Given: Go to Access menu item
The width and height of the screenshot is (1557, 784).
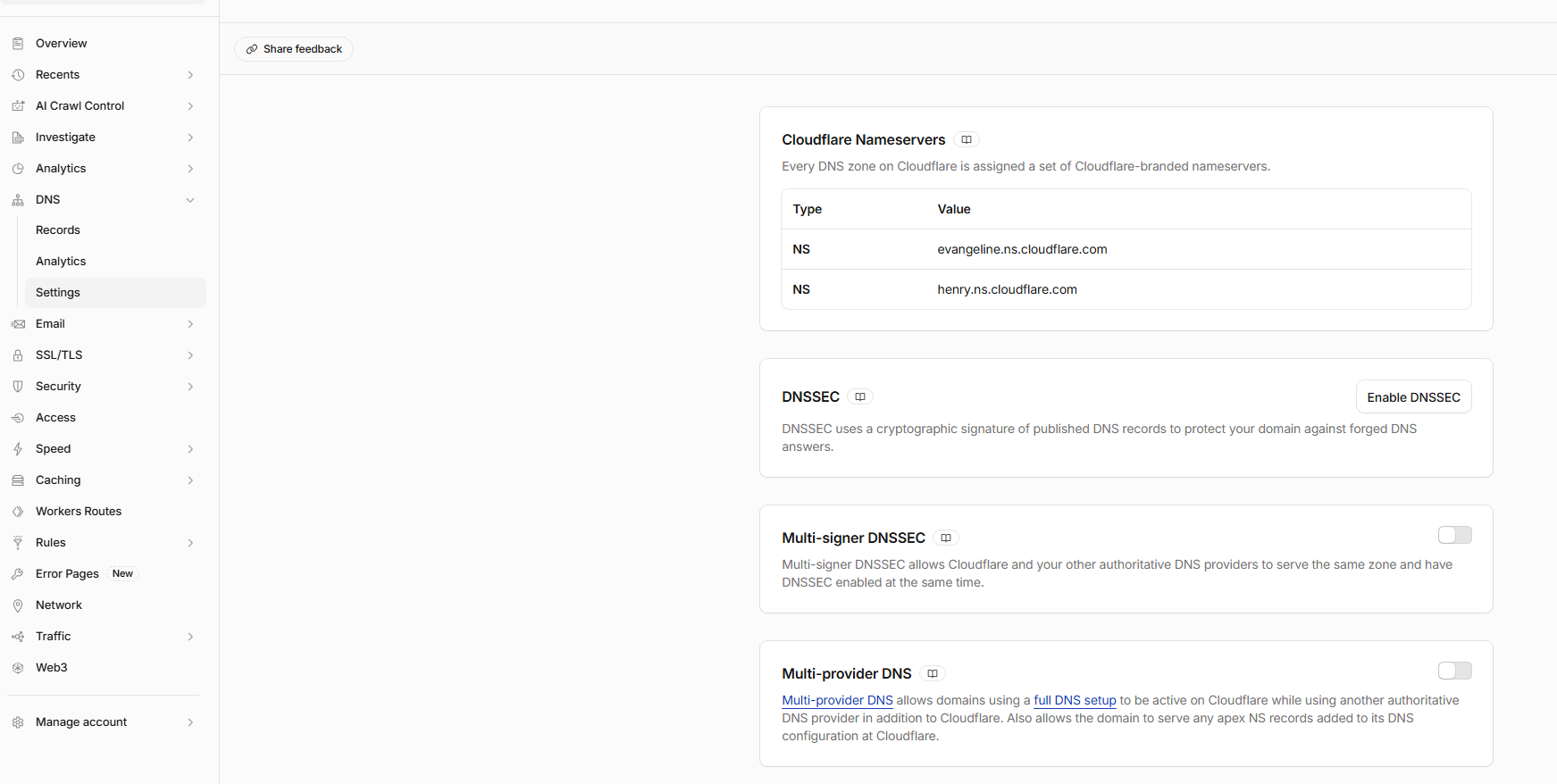Looking at the screenshot, I should 106,418.
